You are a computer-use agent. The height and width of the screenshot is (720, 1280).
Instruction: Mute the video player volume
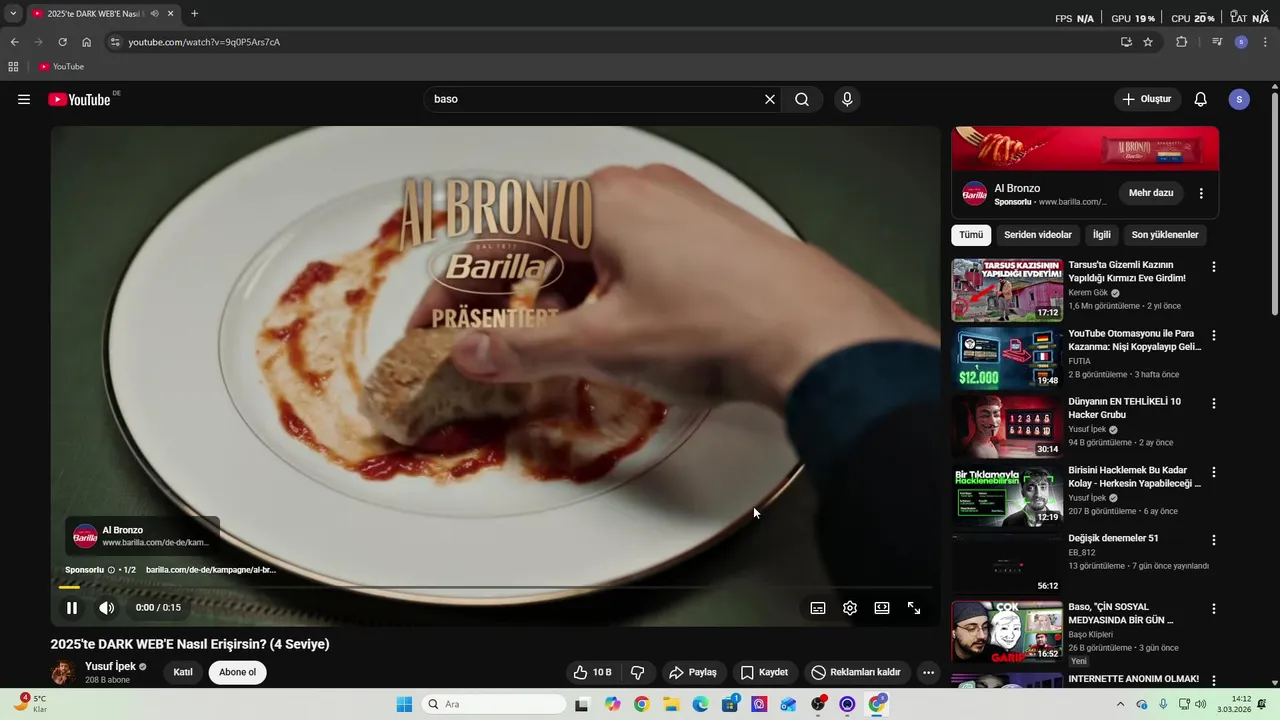point(107,608)
